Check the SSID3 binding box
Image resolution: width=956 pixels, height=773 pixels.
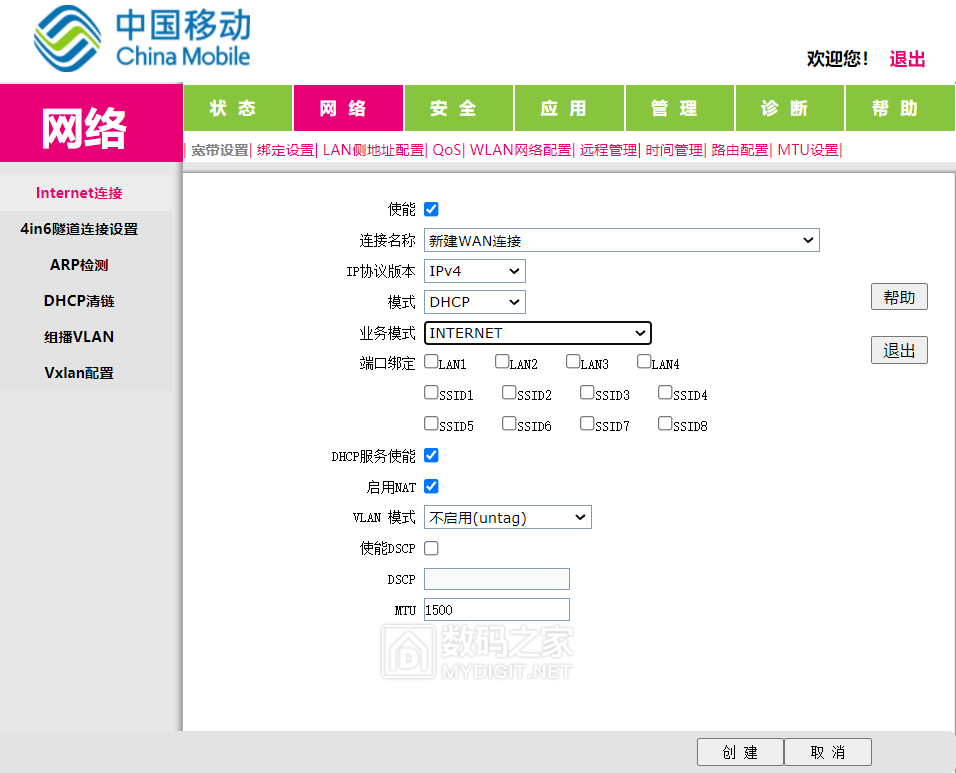pos(587,392)
